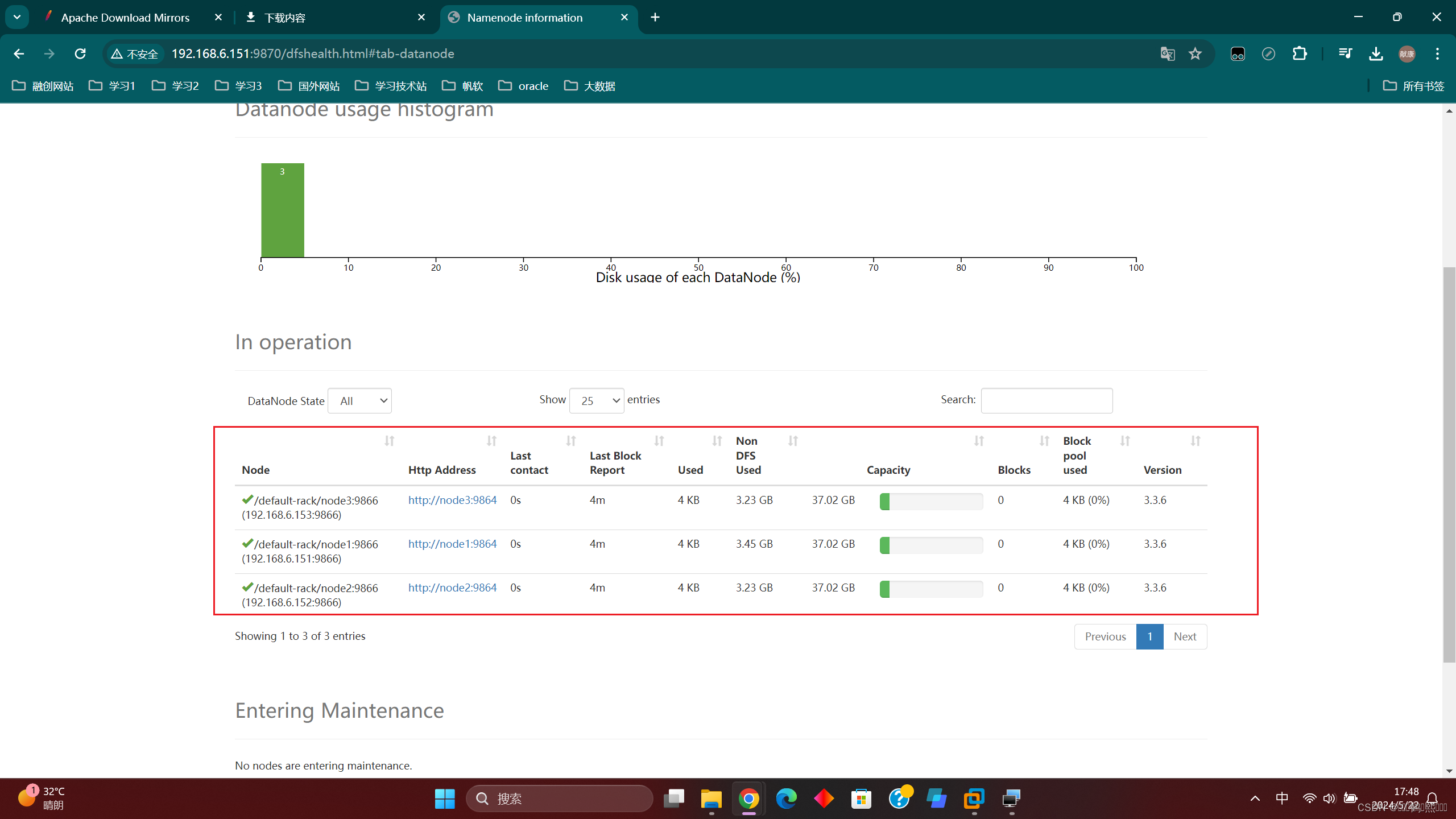
Task: Switch to the 下载内容 tab
Action: click(284, 18)
